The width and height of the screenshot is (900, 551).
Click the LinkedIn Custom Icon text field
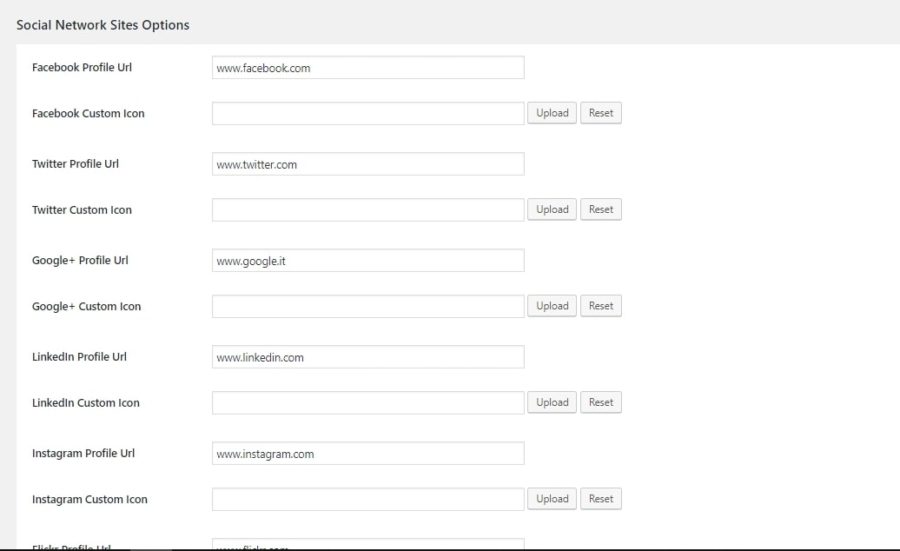coord(368,402)
